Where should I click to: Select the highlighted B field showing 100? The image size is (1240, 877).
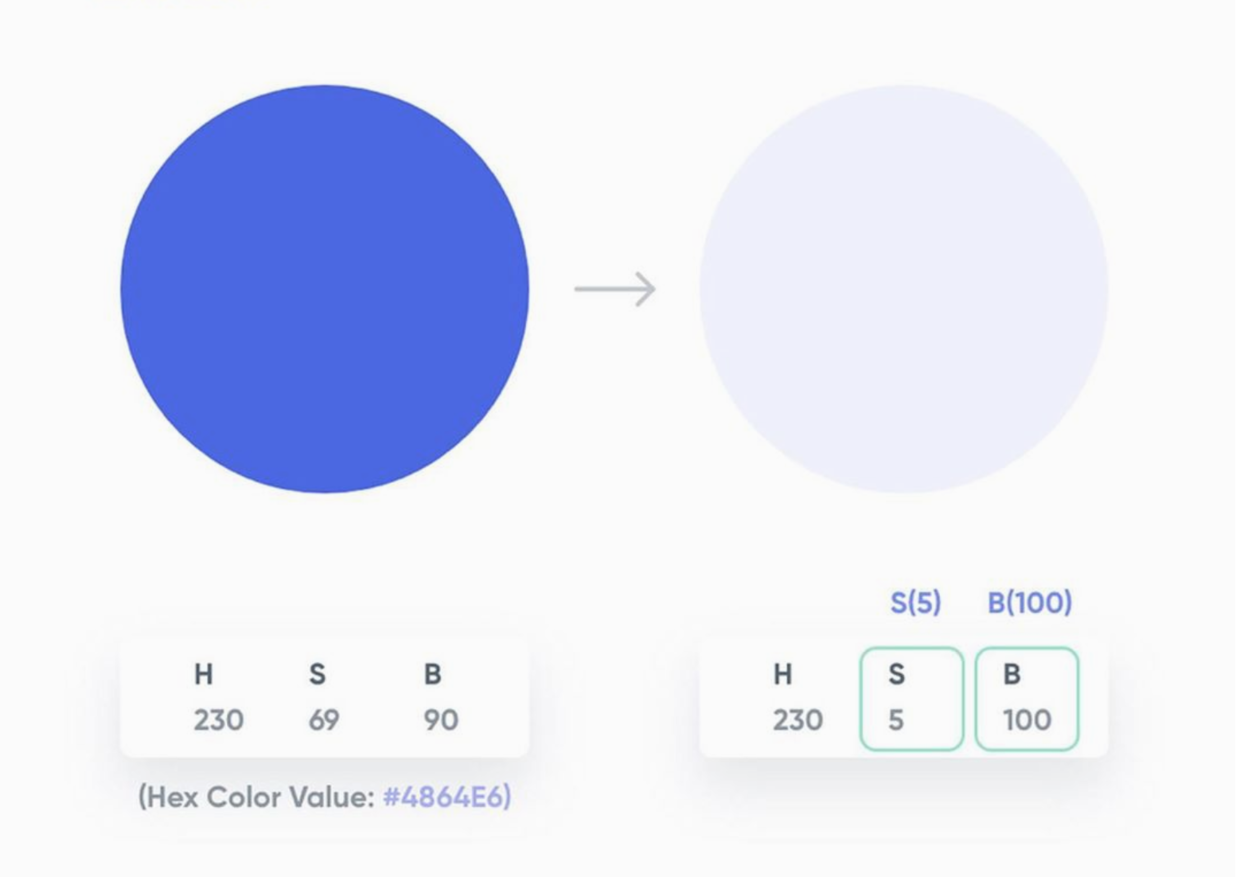(1027, 699)
